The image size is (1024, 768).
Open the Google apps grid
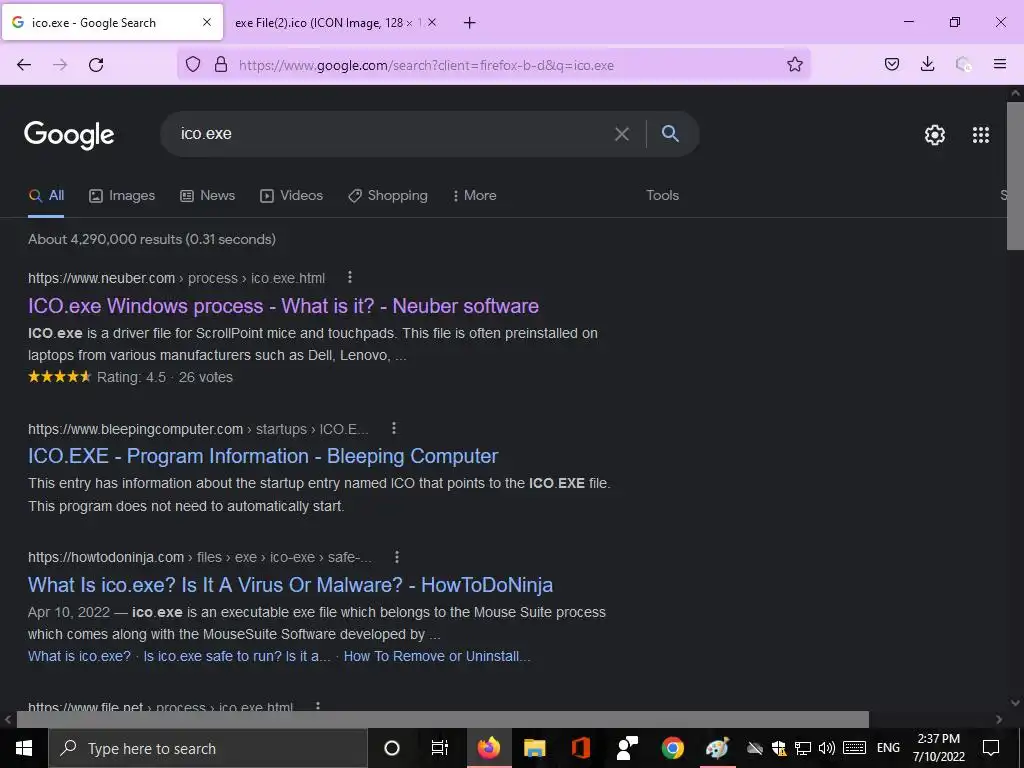coord(981,135)
